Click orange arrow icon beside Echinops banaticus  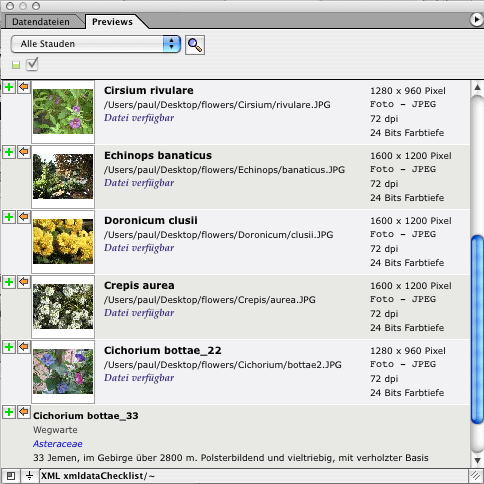24,152
